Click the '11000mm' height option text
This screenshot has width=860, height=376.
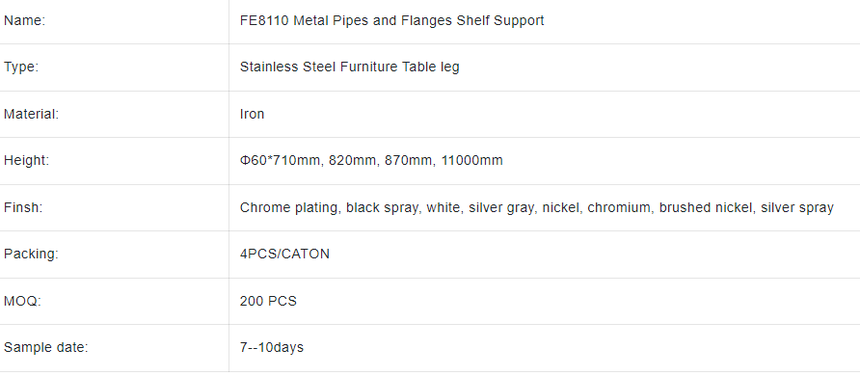(472, 161)
